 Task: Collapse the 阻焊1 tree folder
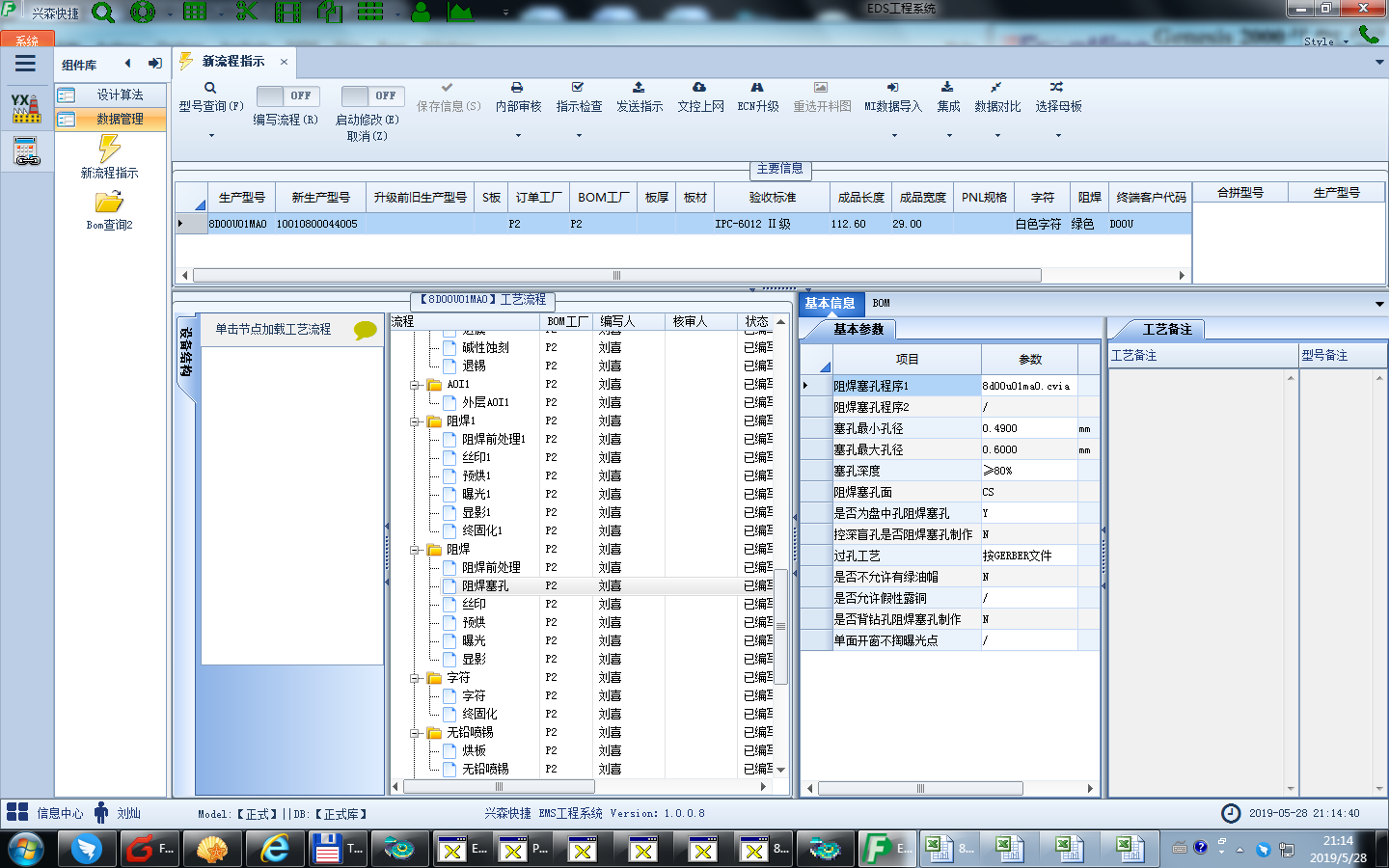[x=414, y=421]
